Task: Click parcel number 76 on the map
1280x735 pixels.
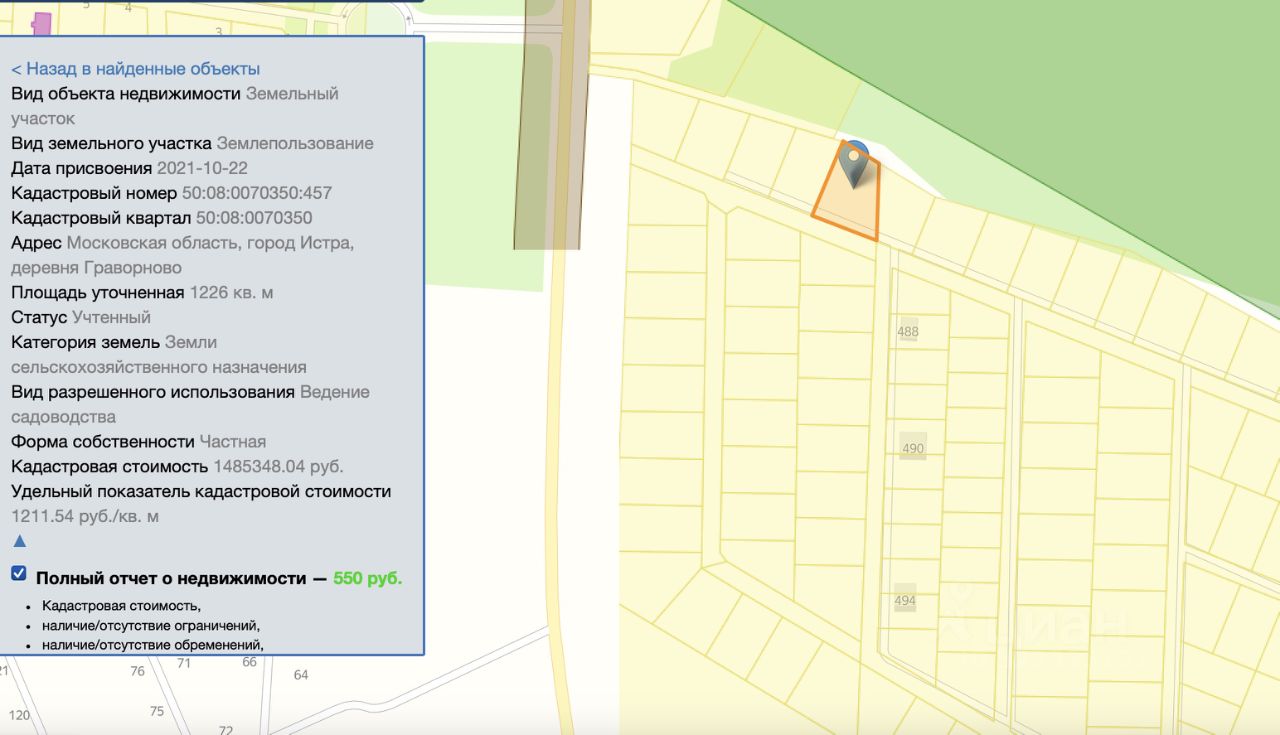Action: click(138, 671)
